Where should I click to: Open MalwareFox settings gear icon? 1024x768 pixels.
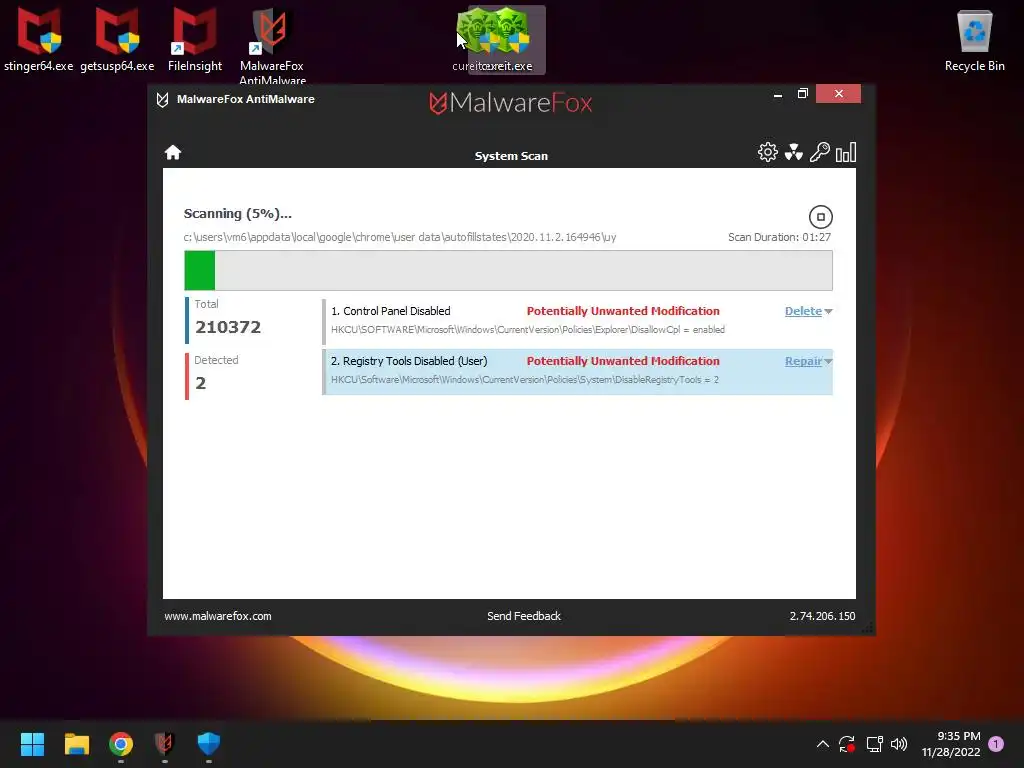point(767,152)
